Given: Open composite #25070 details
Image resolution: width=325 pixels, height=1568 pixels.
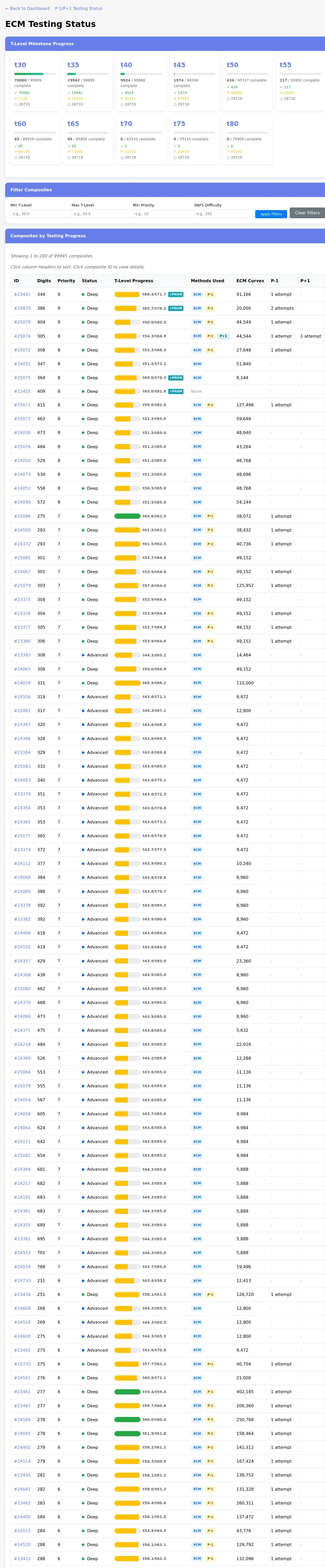Looking at the screenshot, I should (x=22, y=322).
